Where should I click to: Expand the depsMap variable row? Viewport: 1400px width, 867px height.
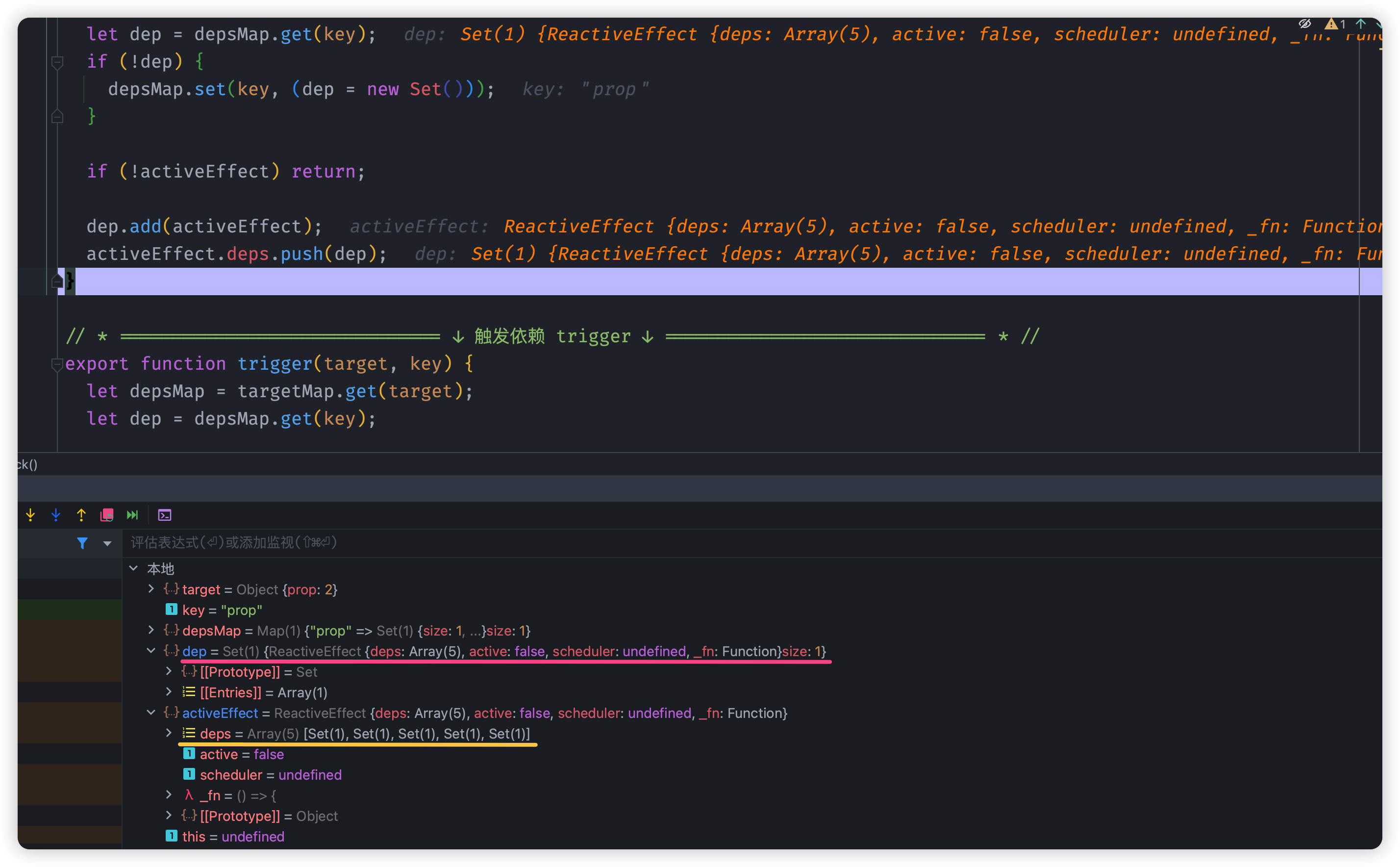tap(150, 630)
